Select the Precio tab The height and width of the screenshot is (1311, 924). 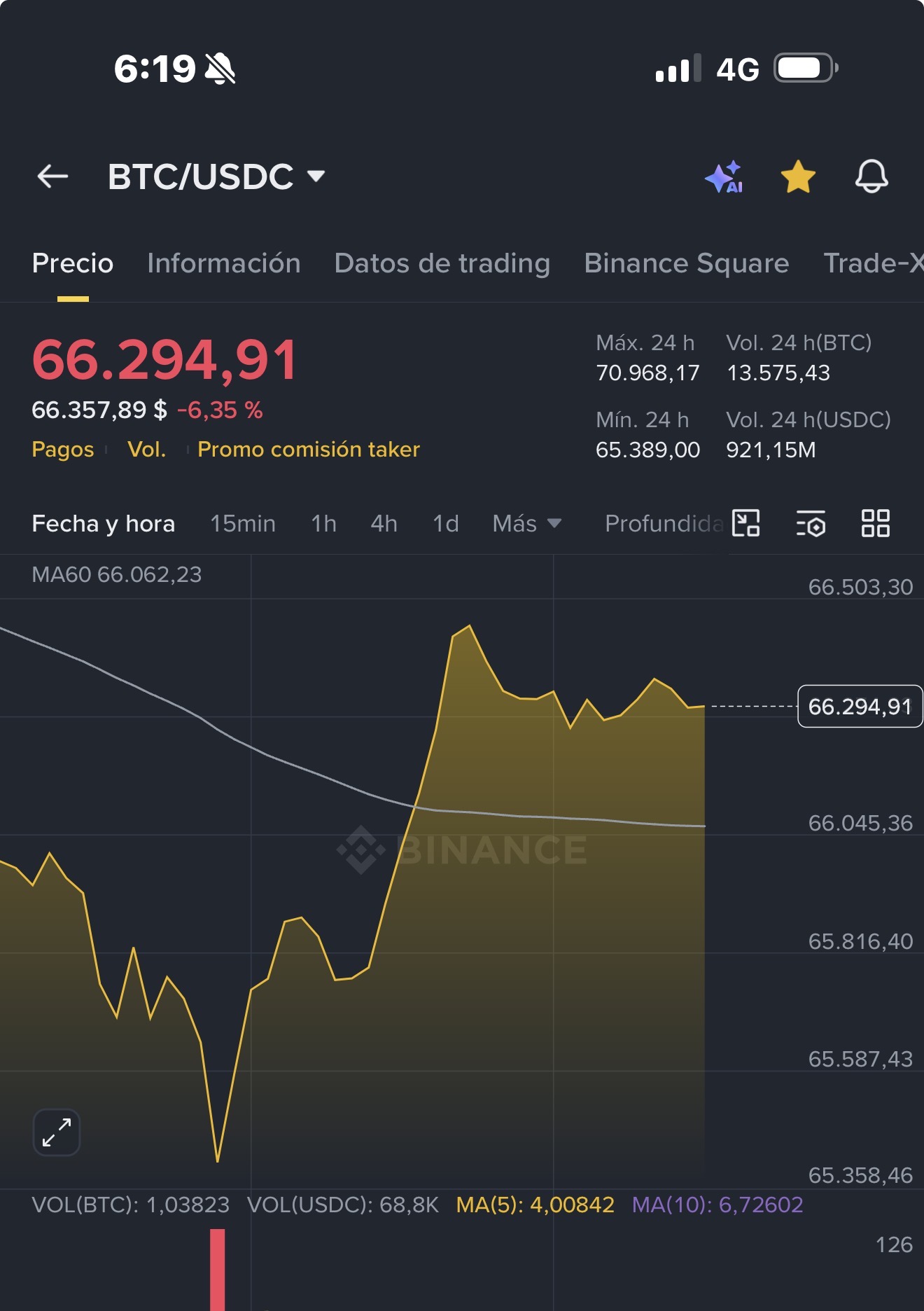pyautogui.click(x=73, y=263)
